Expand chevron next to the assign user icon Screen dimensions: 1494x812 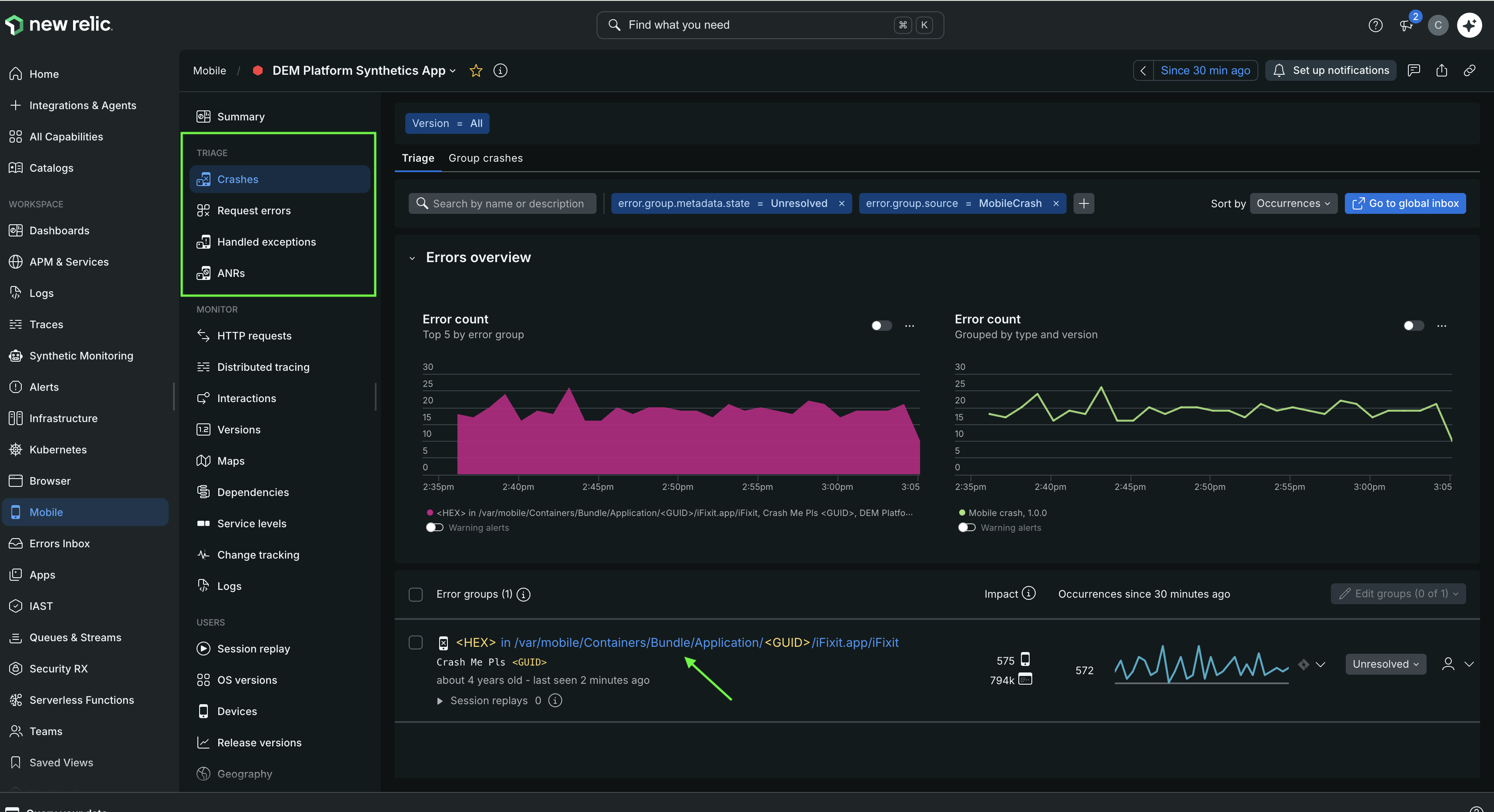click(1468, 665)
